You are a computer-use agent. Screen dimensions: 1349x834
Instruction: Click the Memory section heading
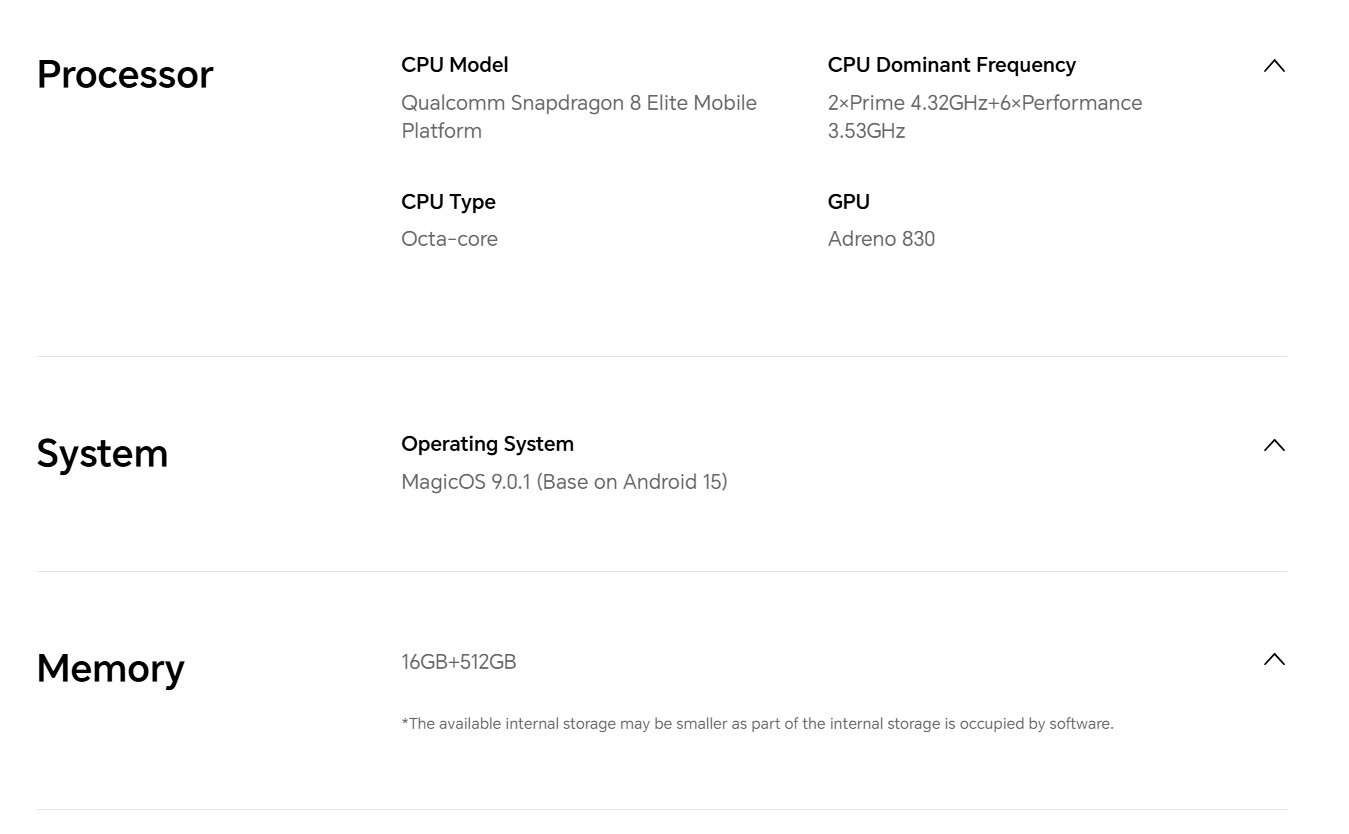(x=110, y=668)
